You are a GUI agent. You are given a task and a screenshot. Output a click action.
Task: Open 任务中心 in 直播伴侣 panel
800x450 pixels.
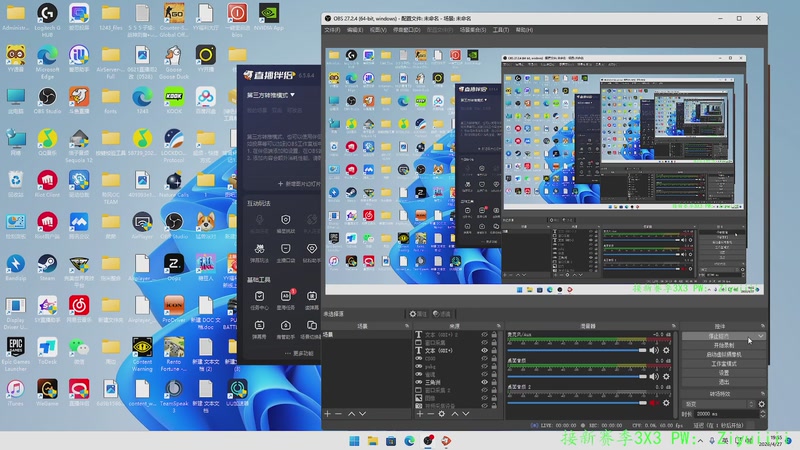click(x=259, y=300)
